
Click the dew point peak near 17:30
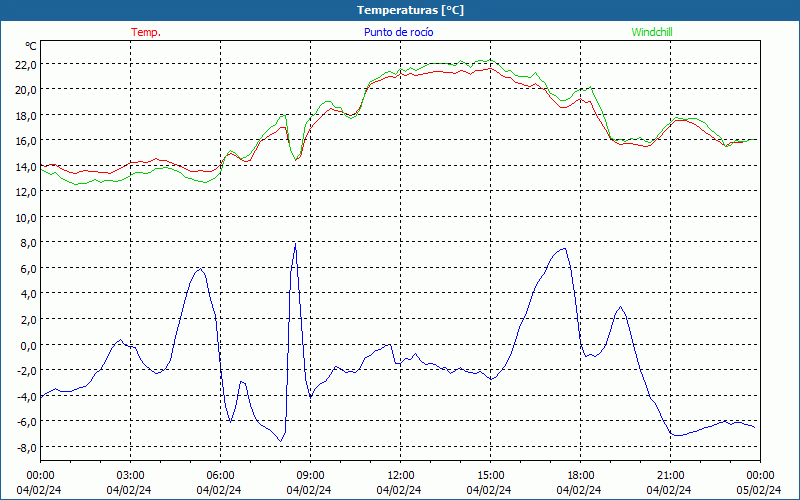tap(564, 248)
